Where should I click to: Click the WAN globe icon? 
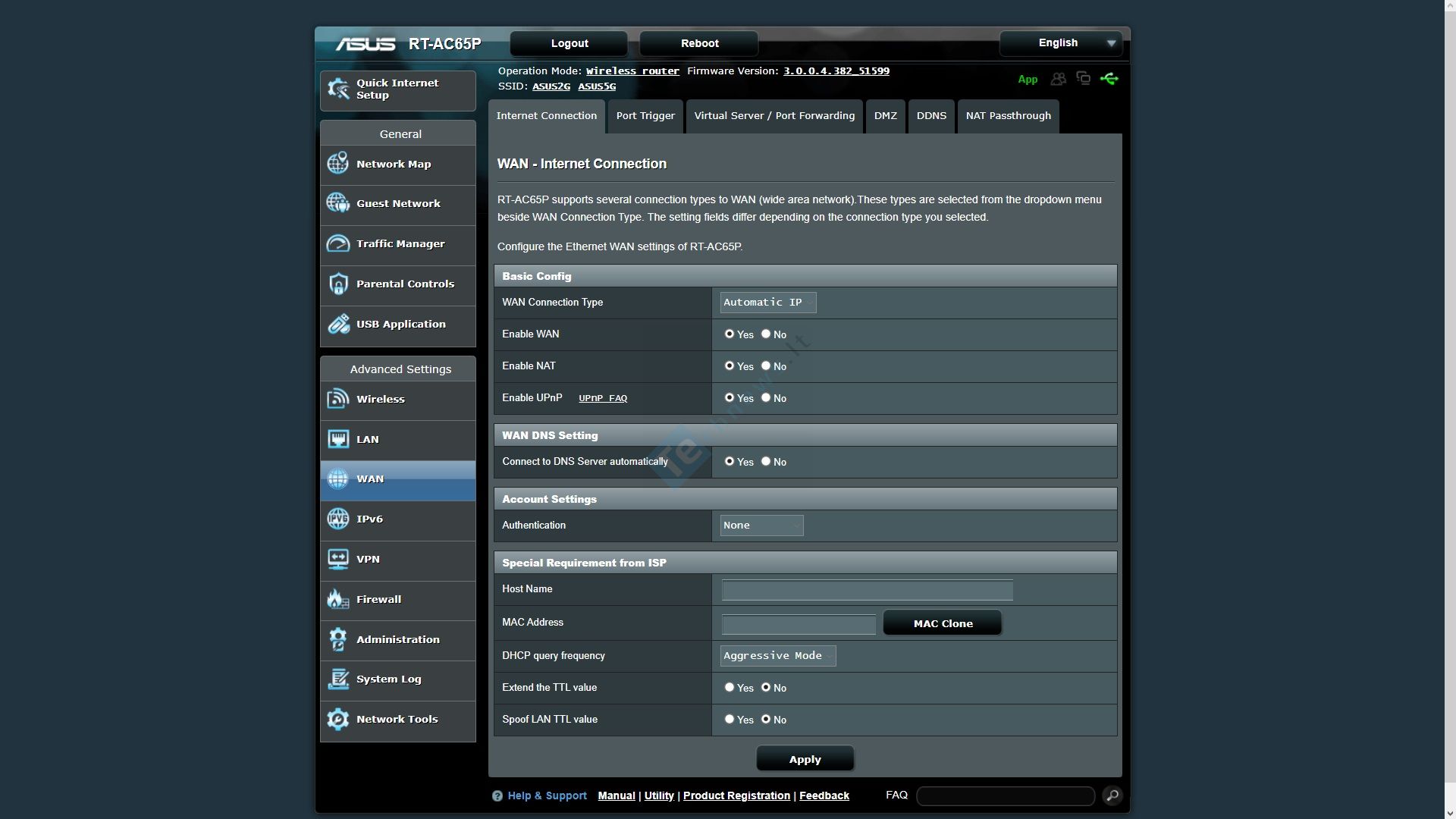click(338, 479)
